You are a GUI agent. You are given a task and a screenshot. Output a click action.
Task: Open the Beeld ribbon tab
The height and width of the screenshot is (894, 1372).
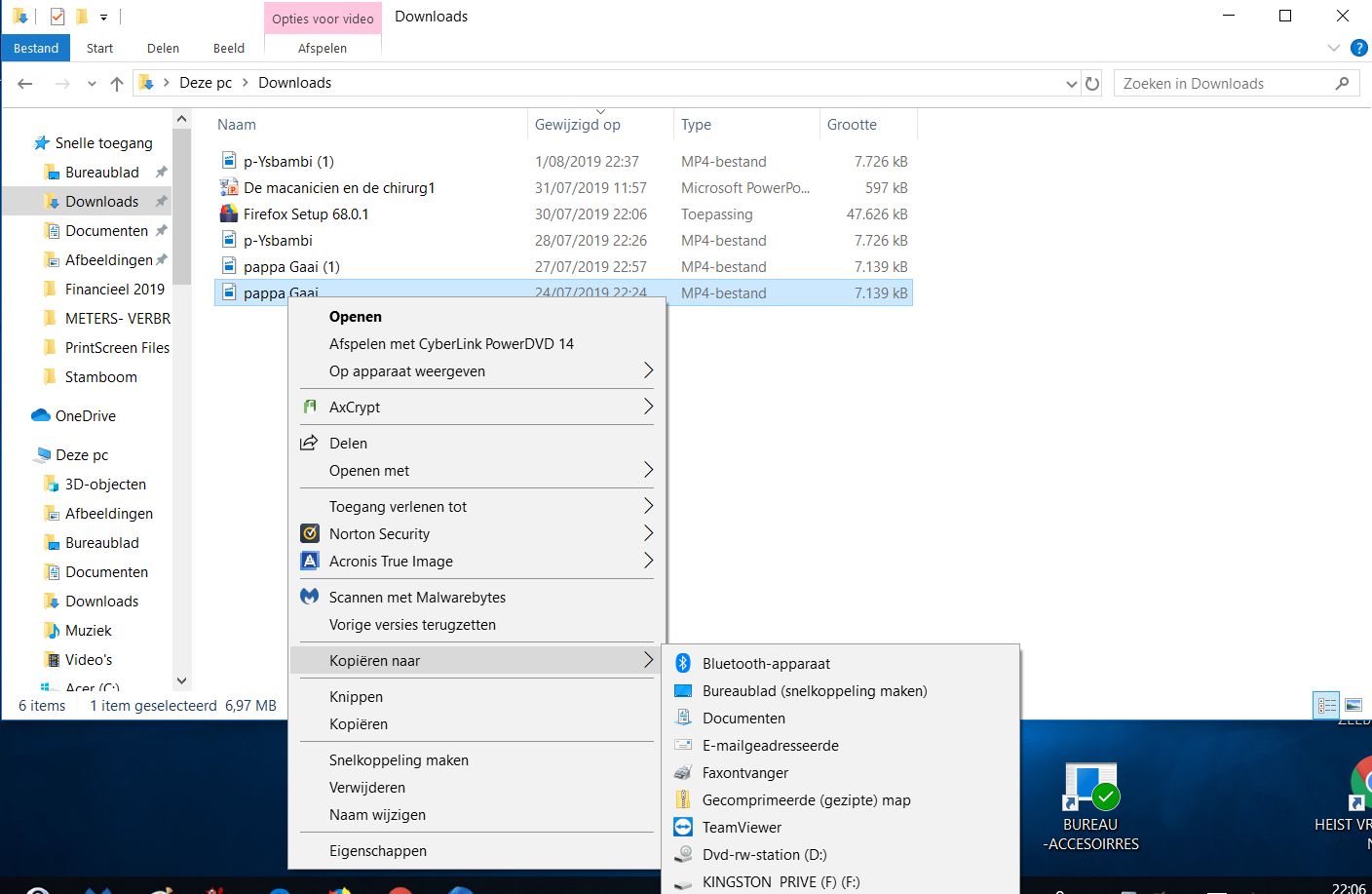pos(229,48)
